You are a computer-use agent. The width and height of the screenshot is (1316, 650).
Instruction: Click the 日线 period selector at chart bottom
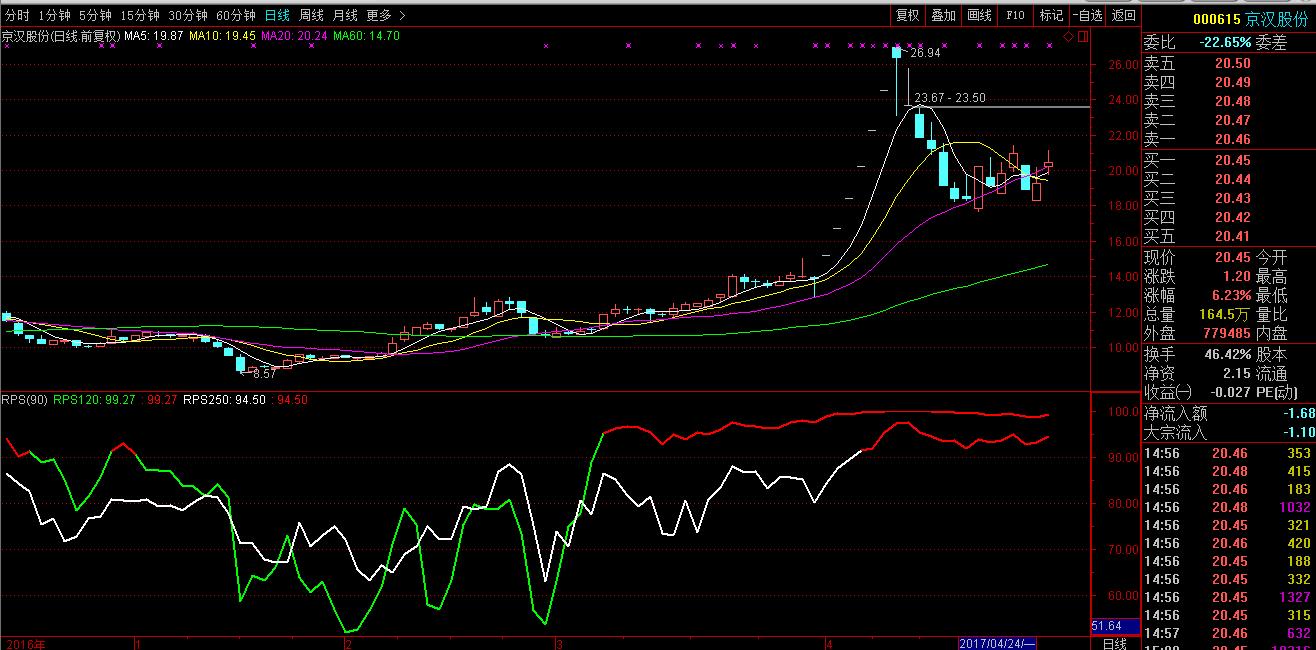(x=1114, y=643)
